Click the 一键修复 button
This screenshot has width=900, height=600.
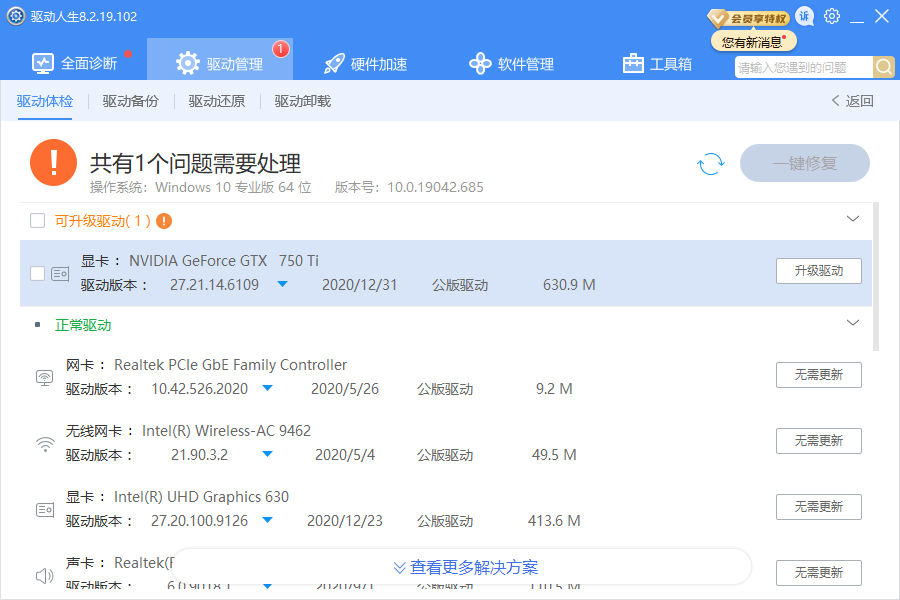(805, 163)
